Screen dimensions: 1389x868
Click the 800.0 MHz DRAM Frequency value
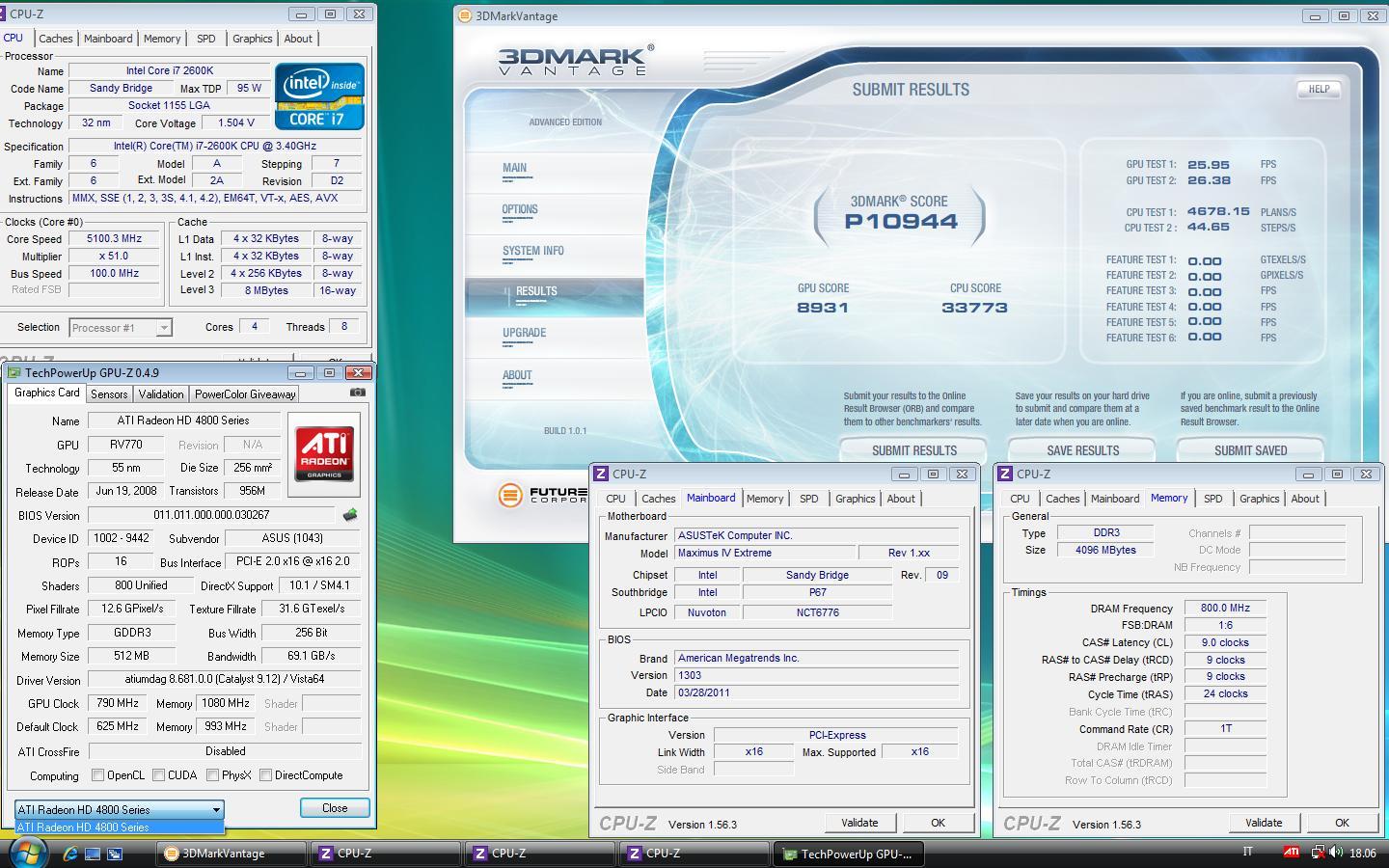point(1225,608)
